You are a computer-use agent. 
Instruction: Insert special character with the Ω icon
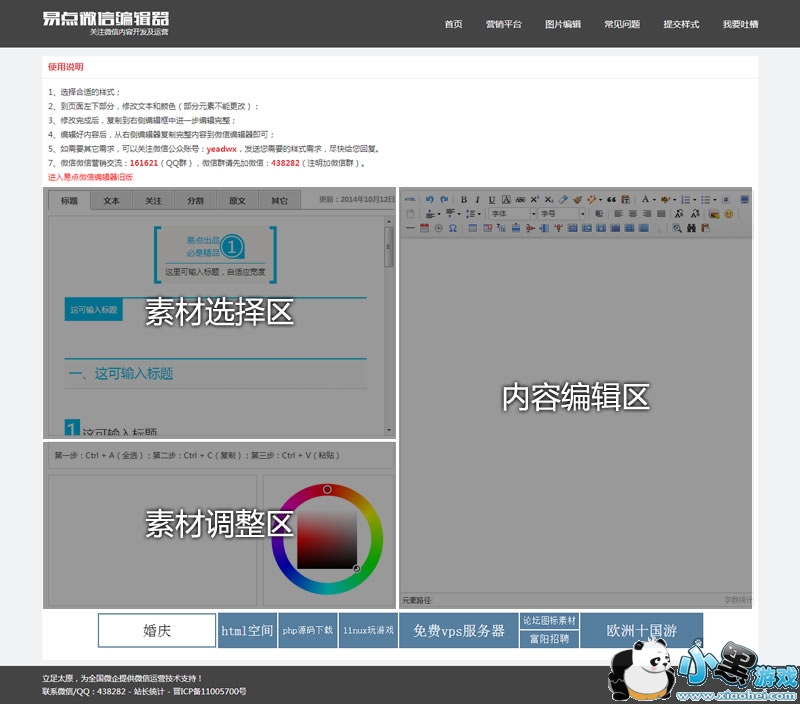(x=452, y=228)
